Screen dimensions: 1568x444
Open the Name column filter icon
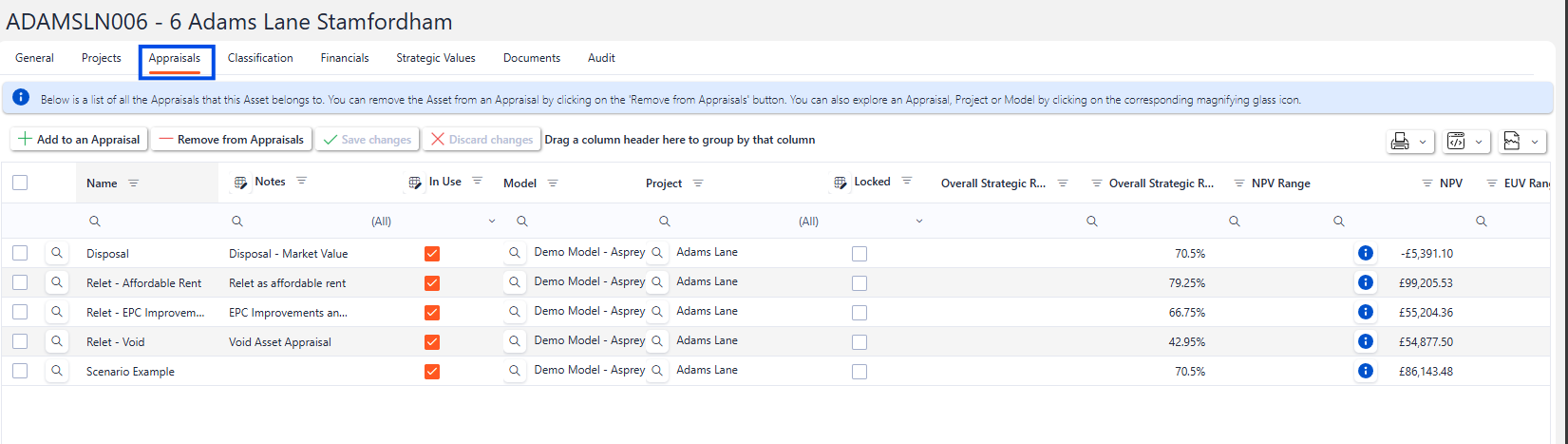tap(133, 183)
